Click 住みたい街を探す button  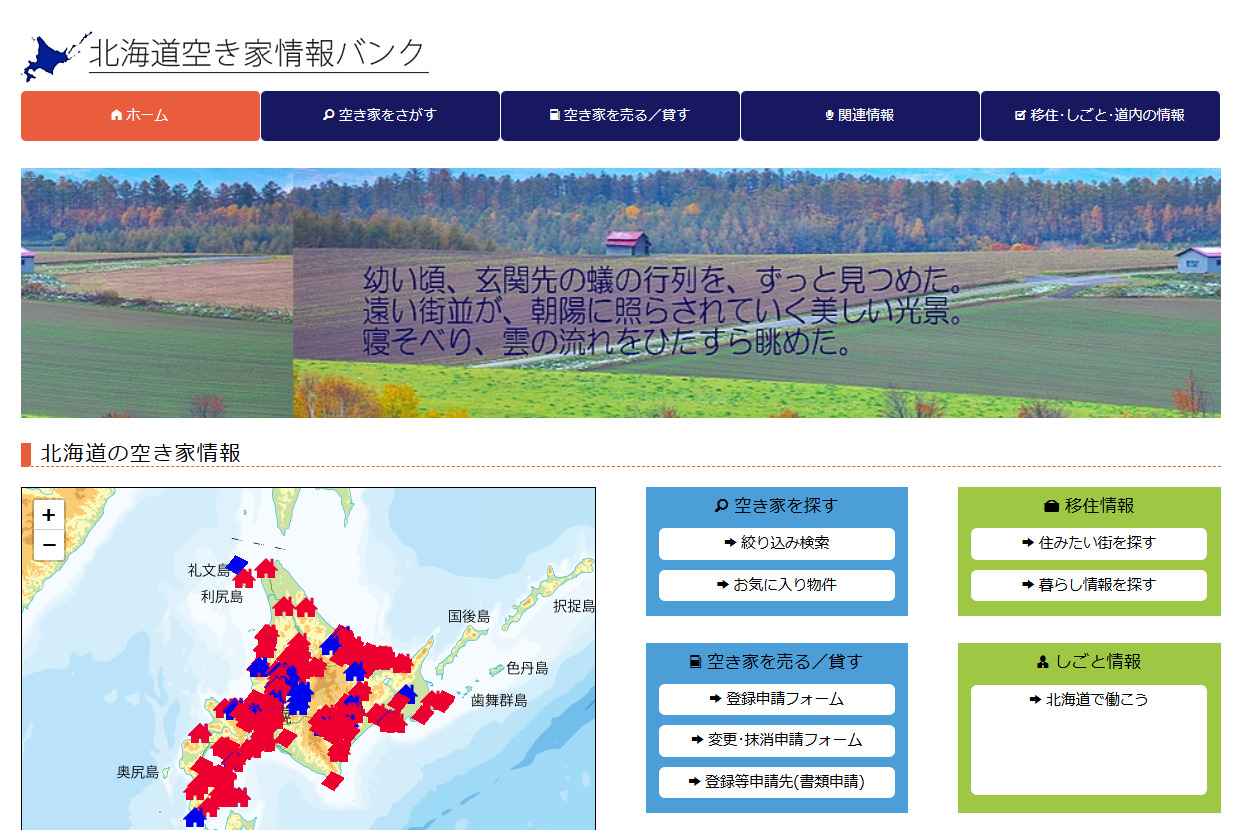tap(1088, 543)
